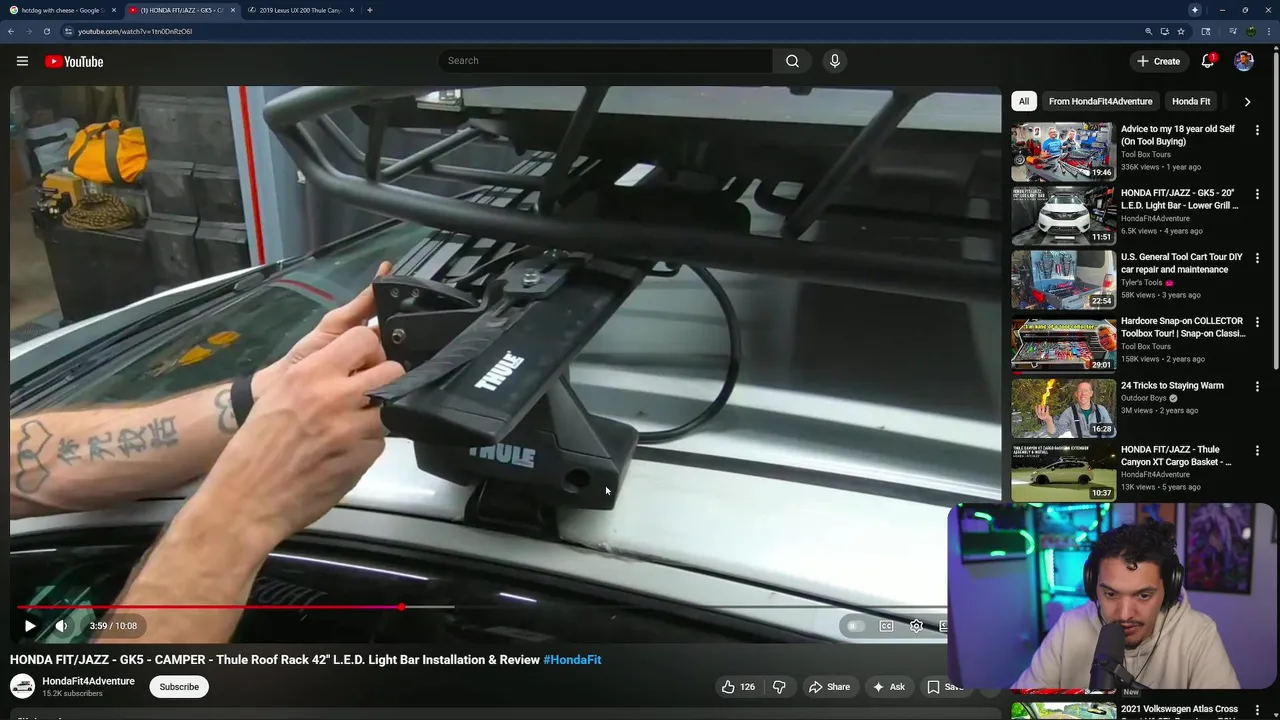This screenshot has height=720, width=1280.
Task: Show more filter chips with the arrow
Action: click(x=1247, y=101)
